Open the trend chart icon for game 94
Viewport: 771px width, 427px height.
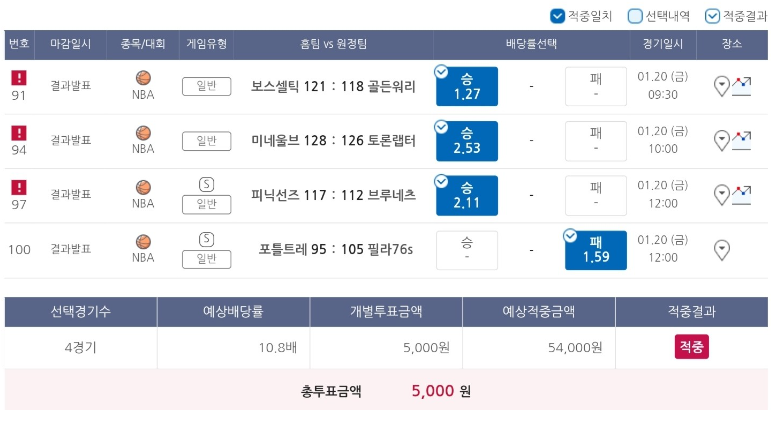(741, 140)
